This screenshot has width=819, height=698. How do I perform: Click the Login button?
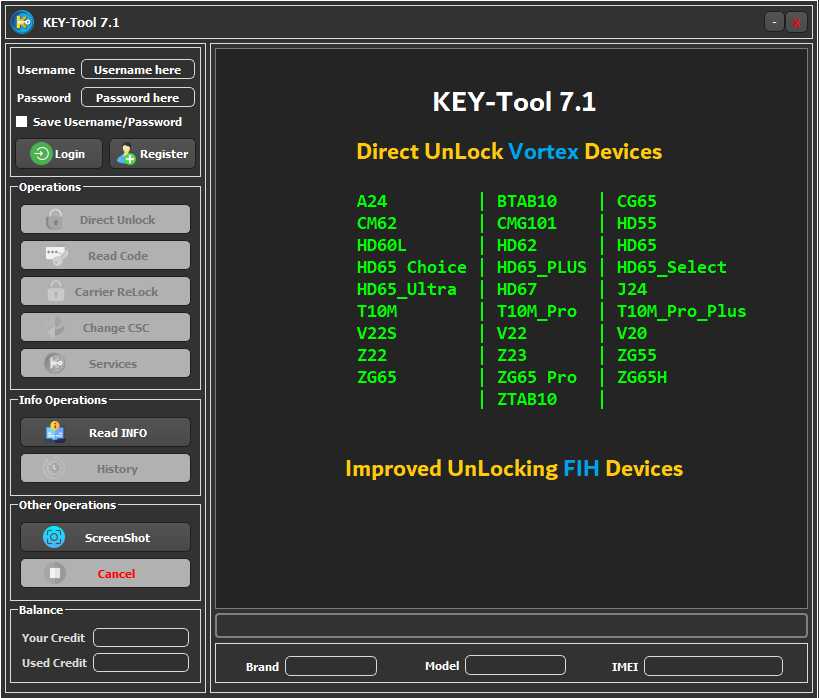[x=58, y=154]
